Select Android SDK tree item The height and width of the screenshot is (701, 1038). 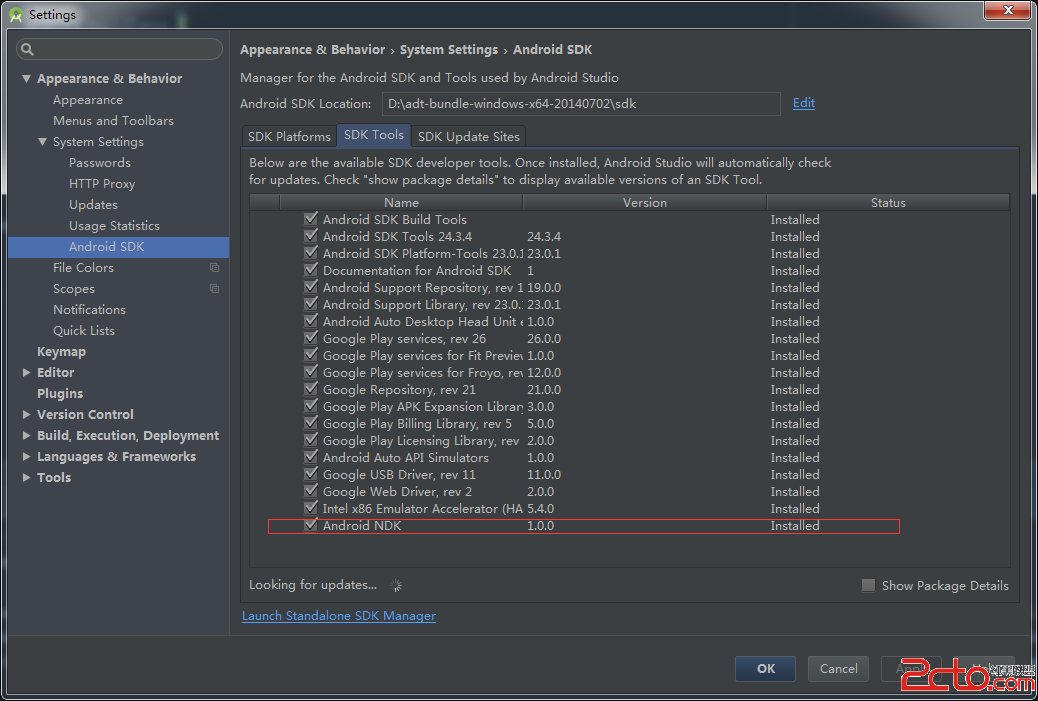coord(118,247)
